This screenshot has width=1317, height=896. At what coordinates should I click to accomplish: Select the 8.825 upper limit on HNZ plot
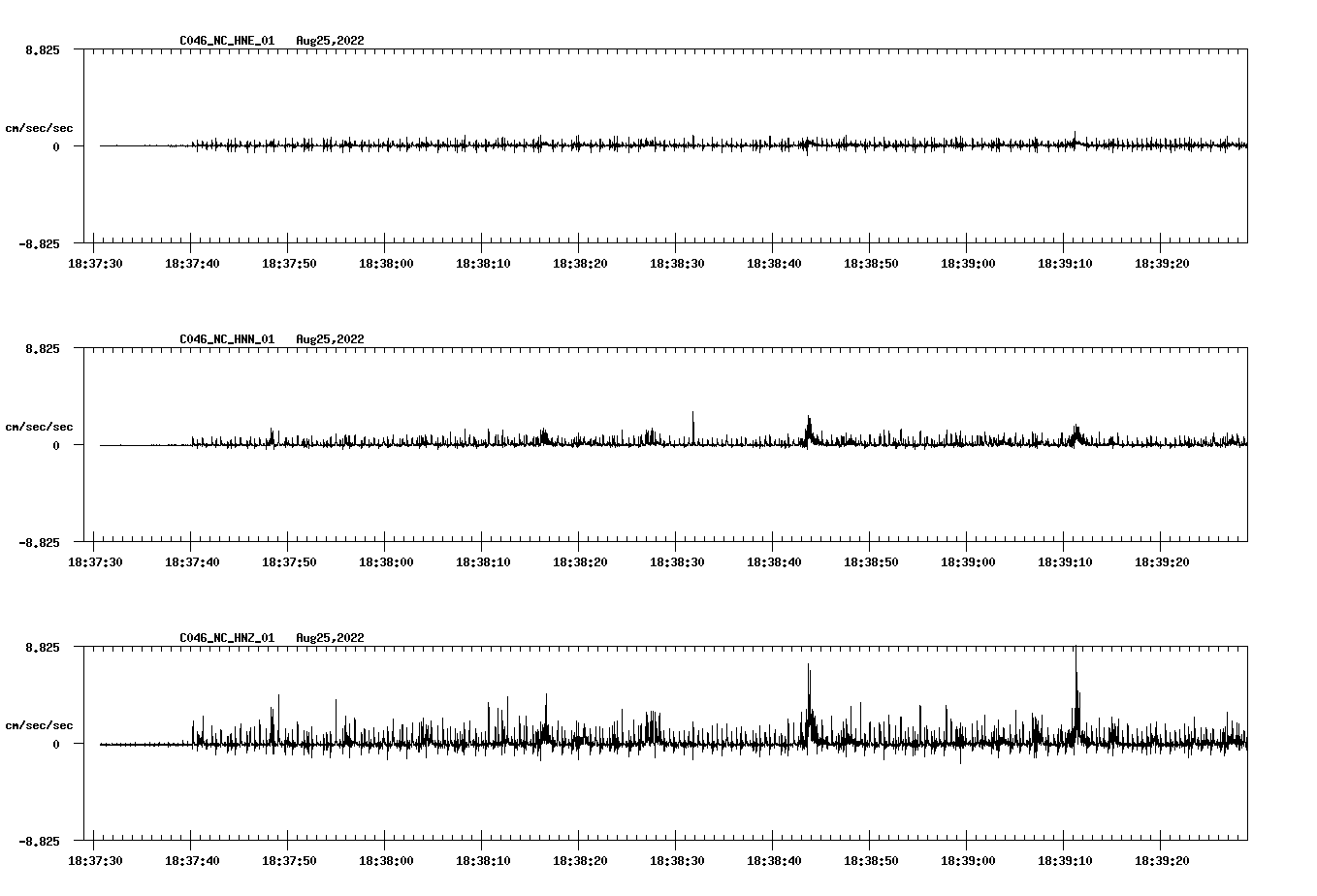coord(42,647)
